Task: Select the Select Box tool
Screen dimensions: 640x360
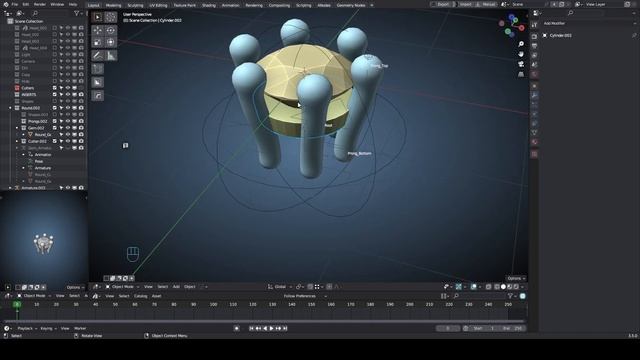Action: (98, 17)
